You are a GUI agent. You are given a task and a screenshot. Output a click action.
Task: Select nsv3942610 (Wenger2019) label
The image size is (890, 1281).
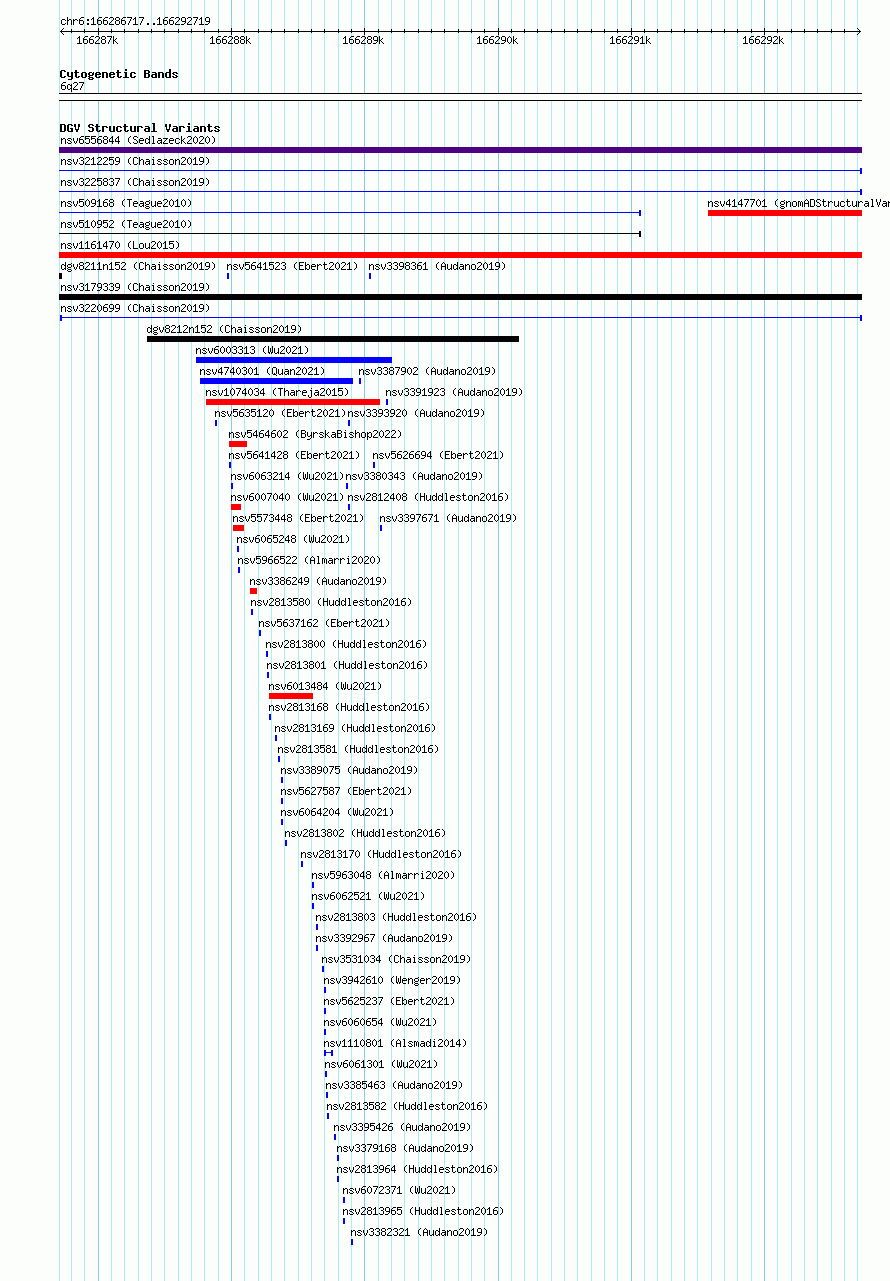click(393, 980)
